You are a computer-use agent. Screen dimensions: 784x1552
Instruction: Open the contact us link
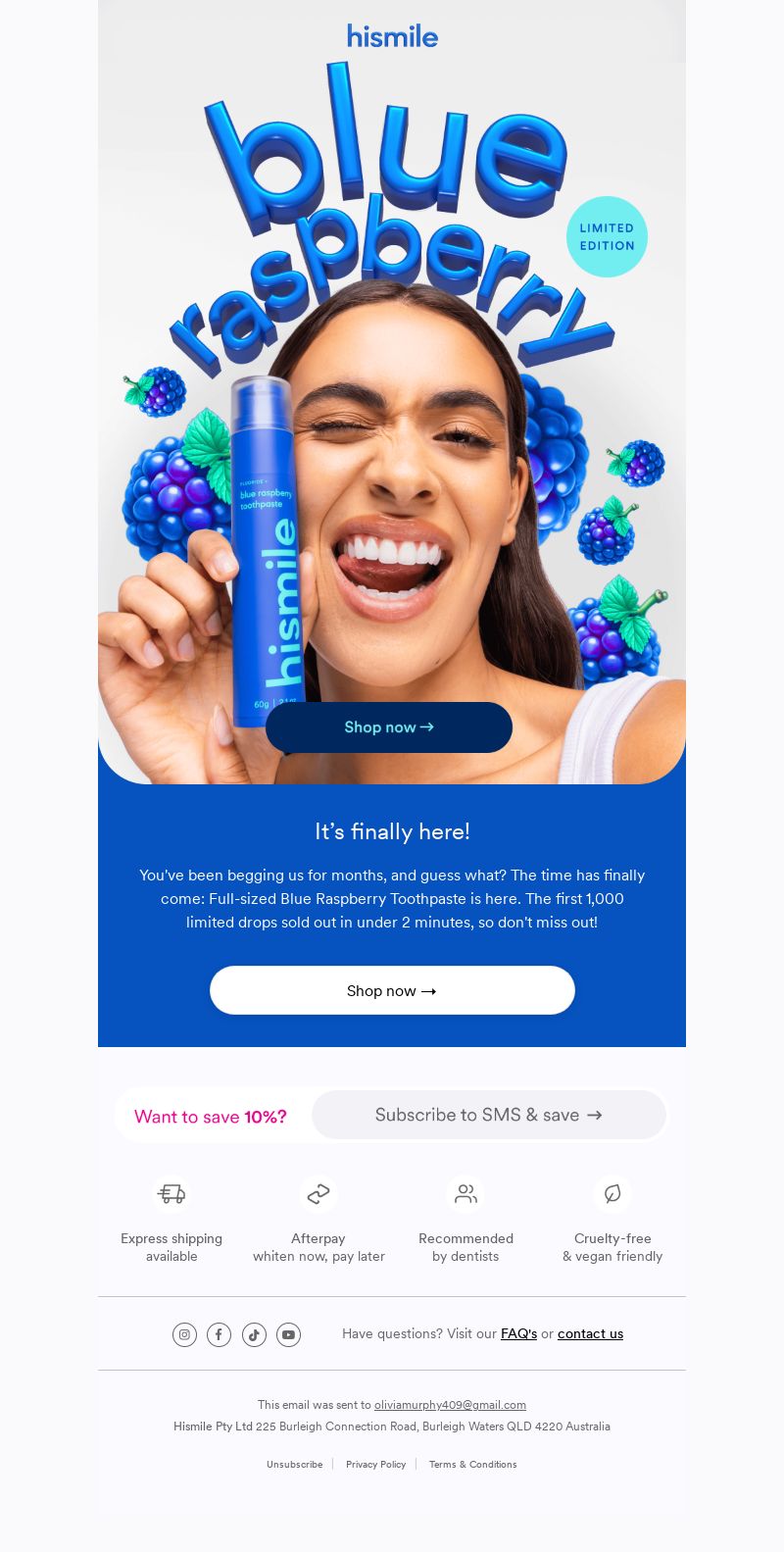tap(590, 1333)
